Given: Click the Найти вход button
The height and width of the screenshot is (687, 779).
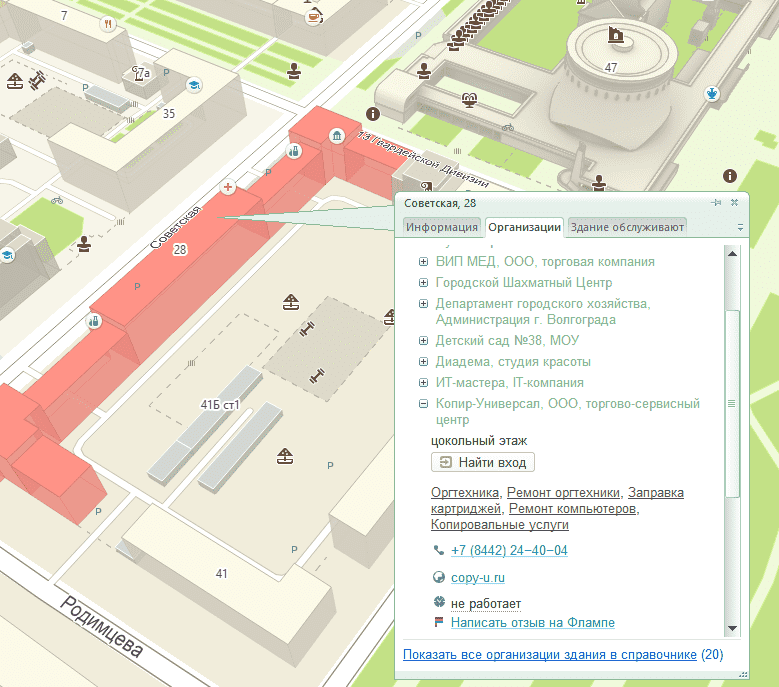Looking at the screenshot, I should click(482, 462).
